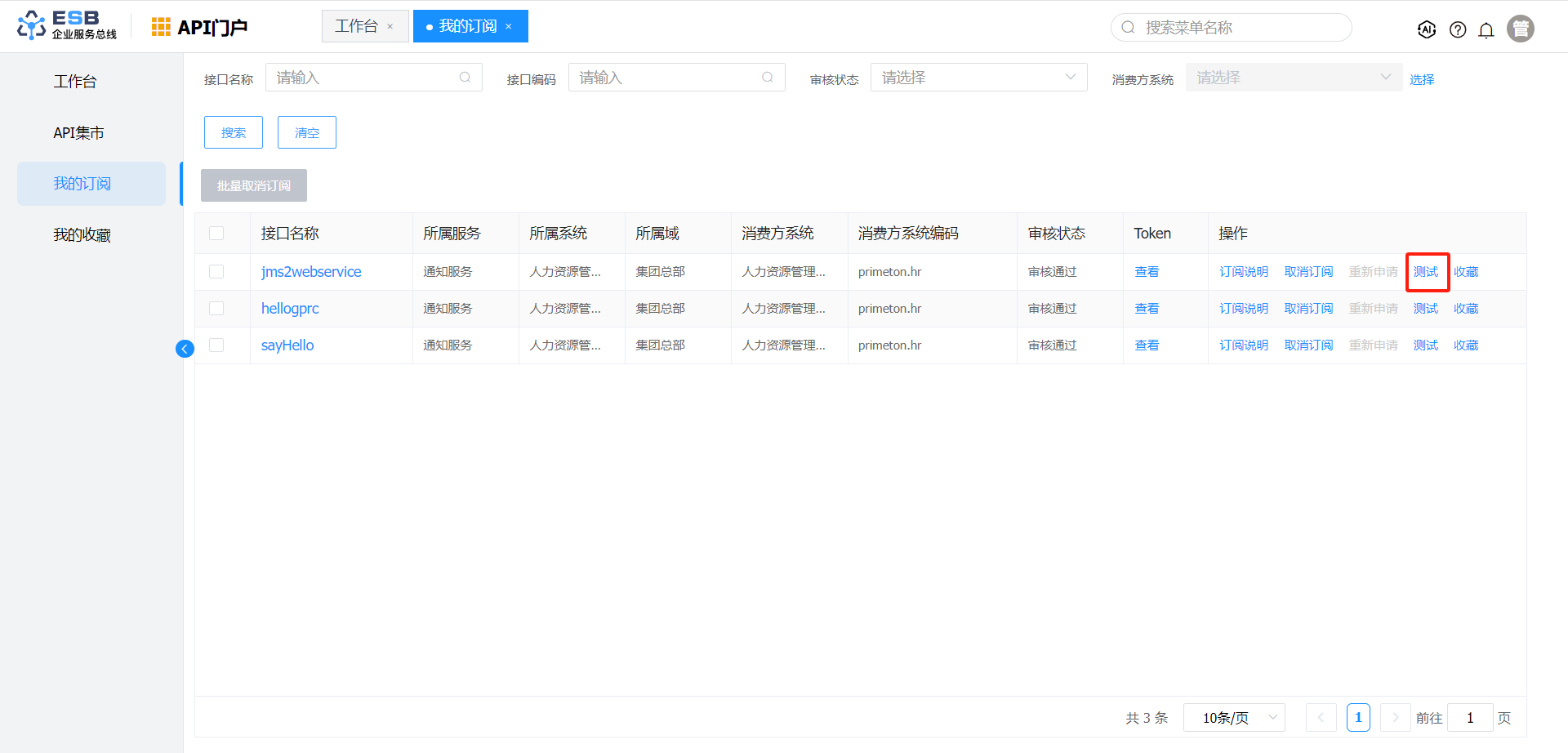Click 取消订阅 for sayHello row

coord(1308,345)
